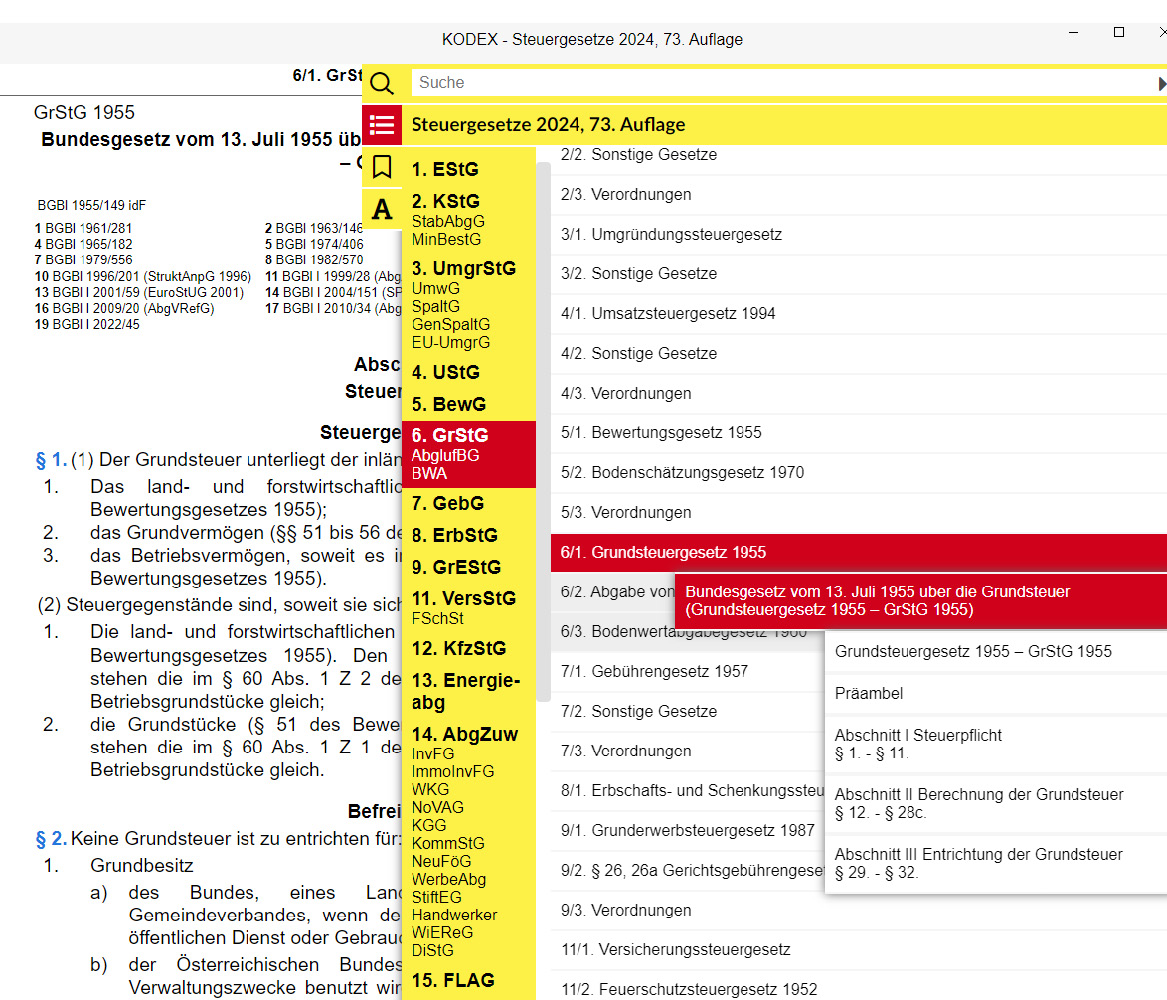
Task: Click the § 1. paragraph link
Action: tap(51, 461)
